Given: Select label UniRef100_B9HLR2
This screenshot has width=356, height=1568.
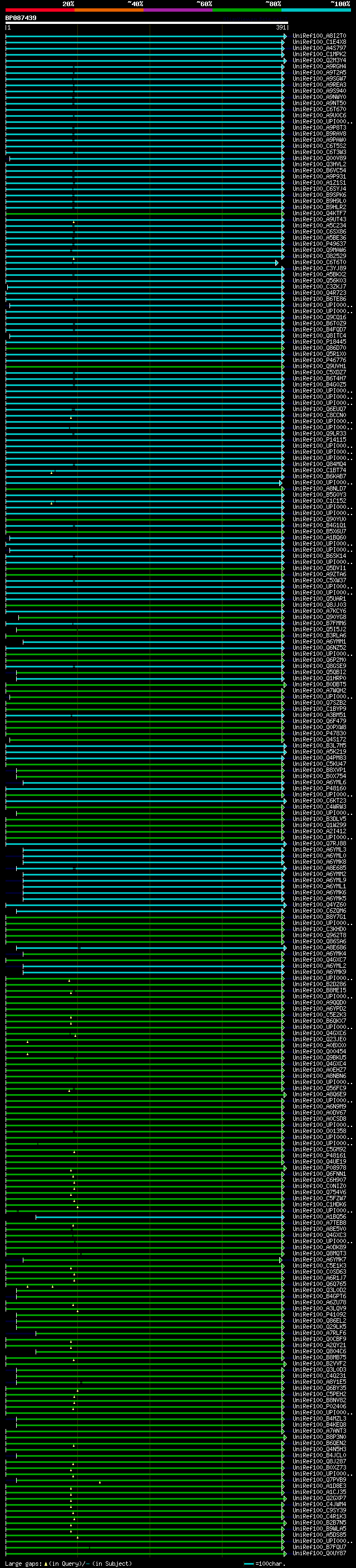Looking at the screenshot, I should pos(319,207).
